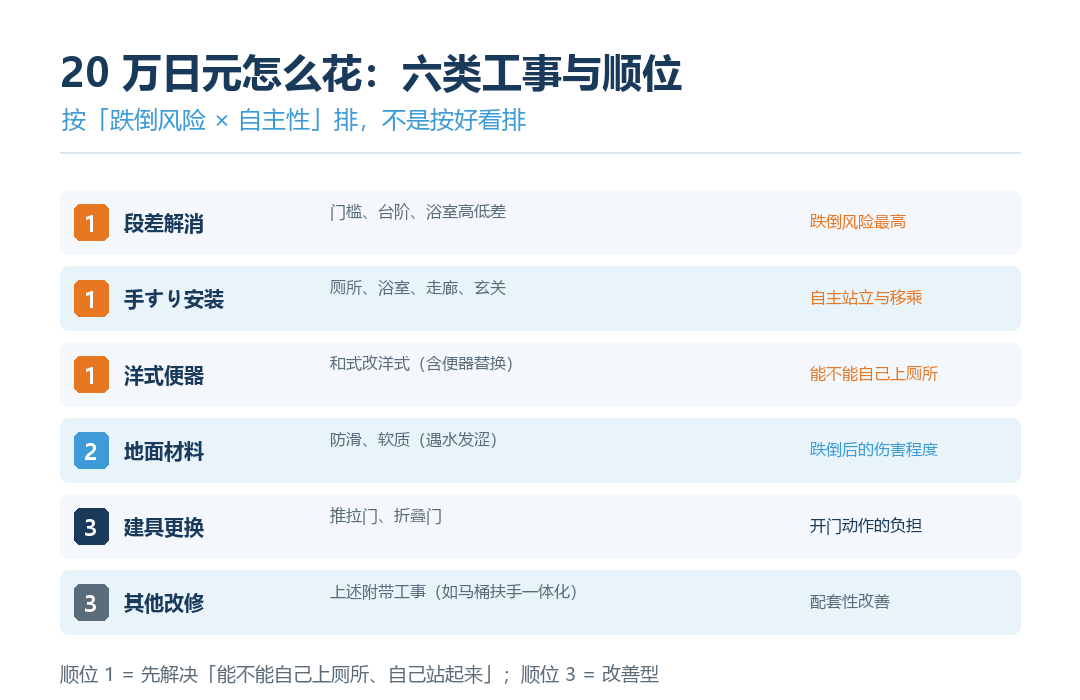Click the orange badge next to 手すり安装
Viewport: 1080px width, 700px height.
pos(92,298)
